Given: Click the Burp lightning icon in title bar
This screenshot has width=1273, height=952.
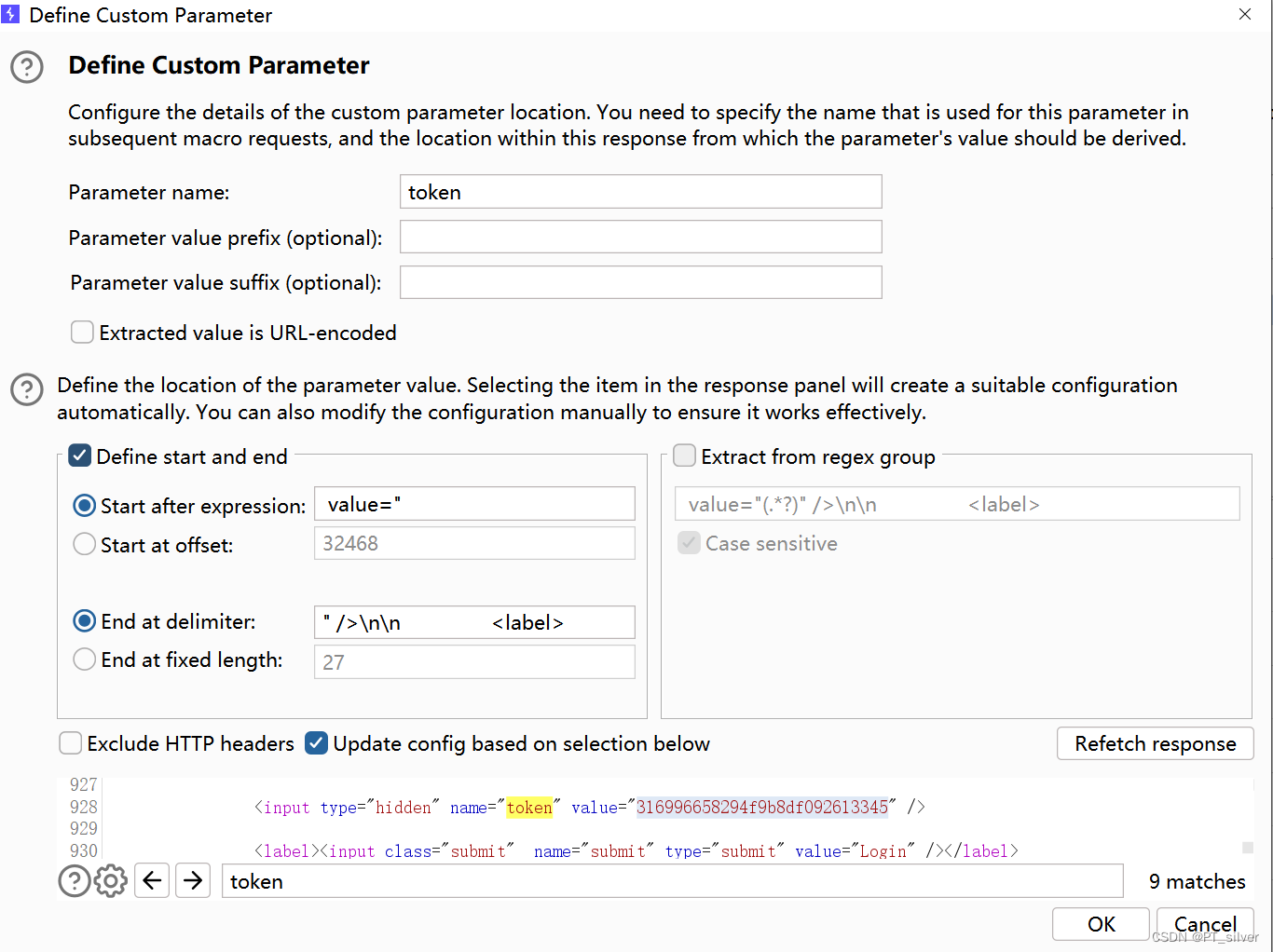Looking at the screenshot, I should coord(10,15).
